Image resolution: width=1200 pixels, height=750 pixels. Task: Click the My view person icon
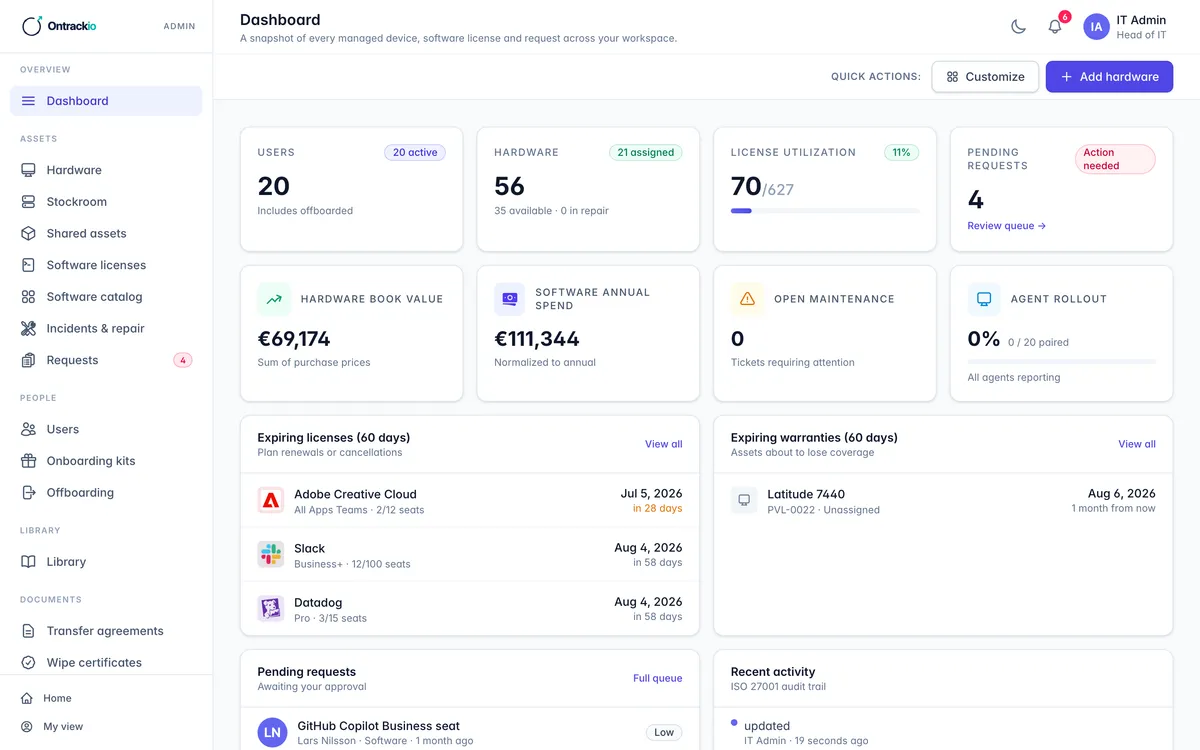[x=27, y=727]
